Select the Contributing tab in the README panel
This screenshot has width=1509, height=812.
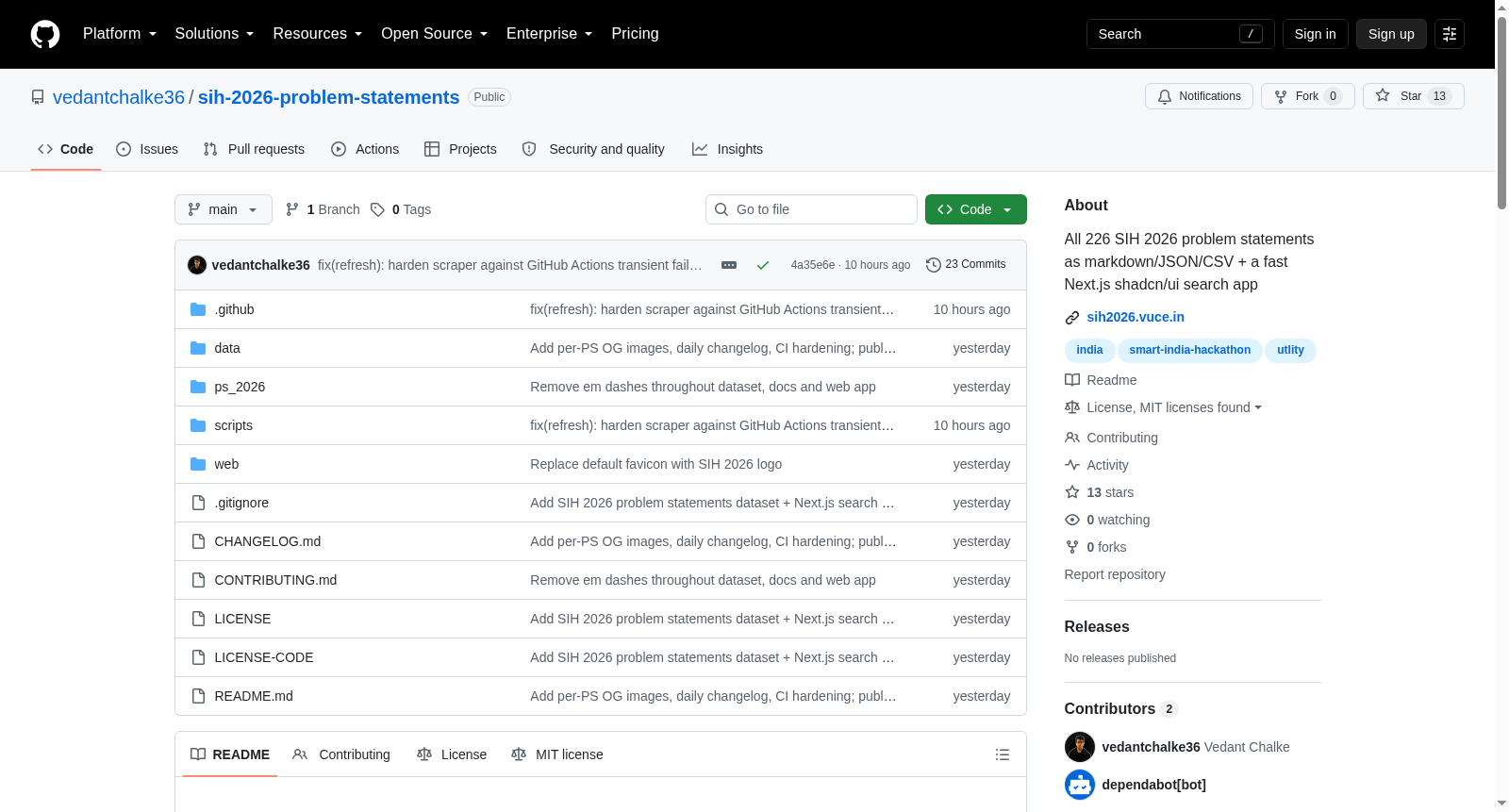coord(341,754)
